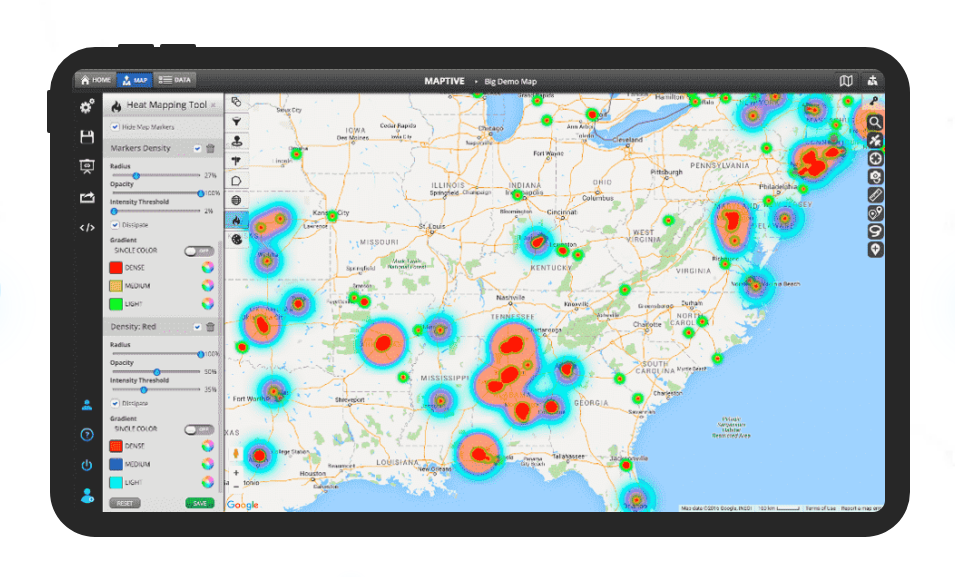
Task: Select the marker stamp tool
Action: [236, 141]
